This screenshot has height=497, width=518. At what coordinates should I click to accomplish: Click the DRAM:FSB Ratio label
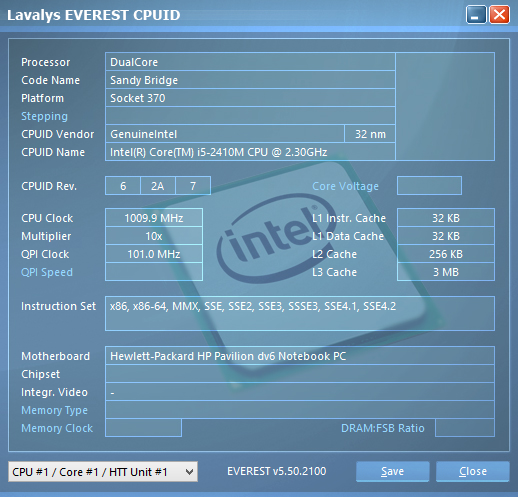click(383, 428)
